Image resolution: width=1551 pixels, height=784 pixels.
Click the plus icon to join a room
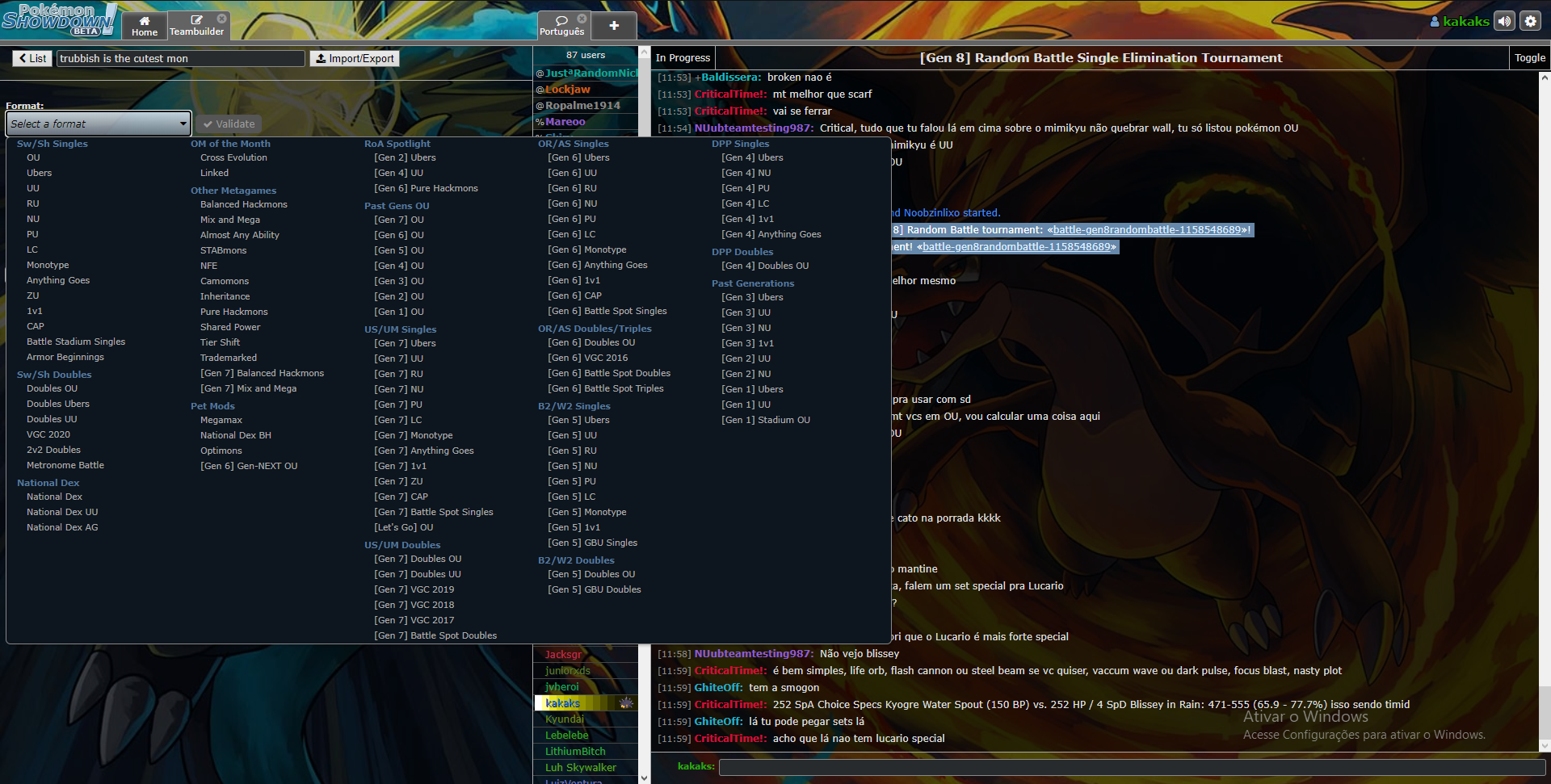(614, 26)
